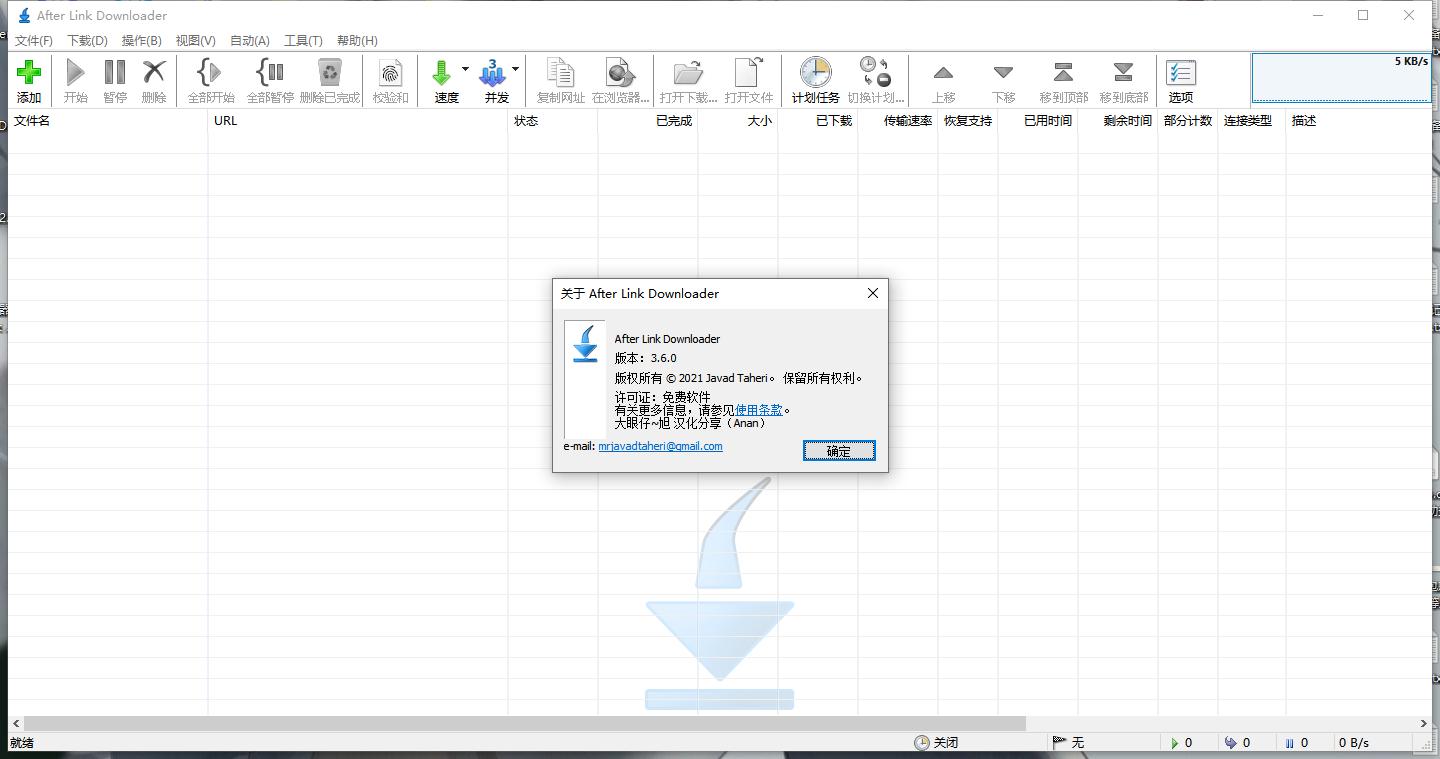1440x759 pixels.
Task: Click the 5 KB/s speed graph panel
Action: [x=1341, y=77]
